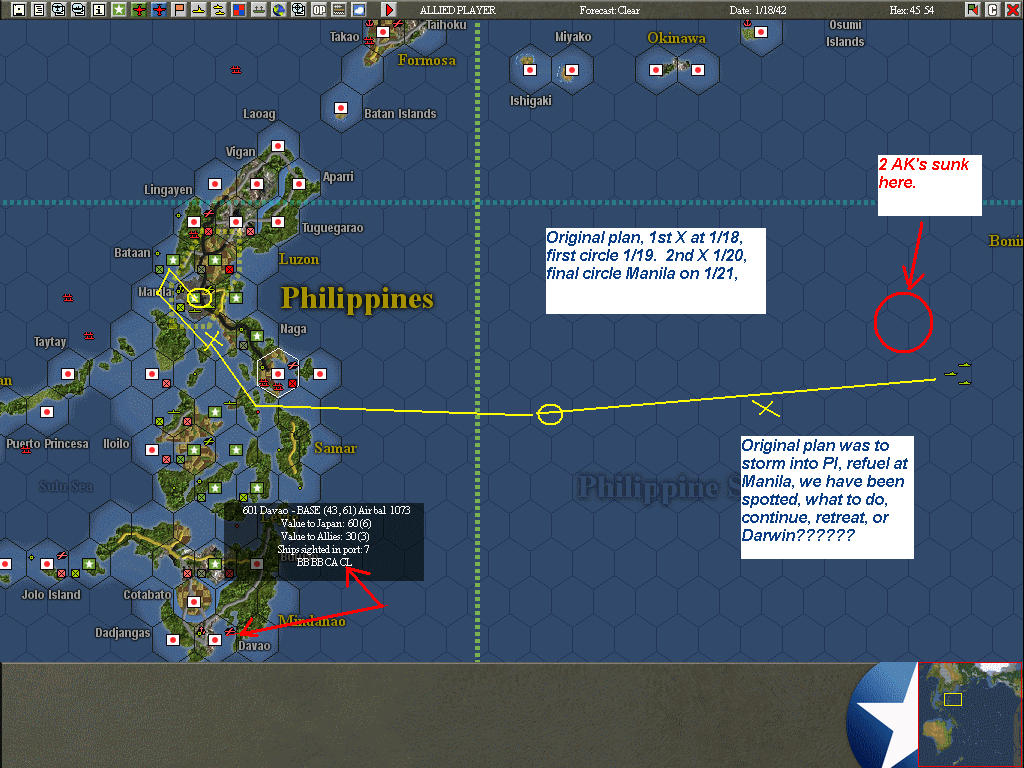This screenshot has width=1024, height=768.
Task: Click the single yellow ship icon
Action: point(199,9)
